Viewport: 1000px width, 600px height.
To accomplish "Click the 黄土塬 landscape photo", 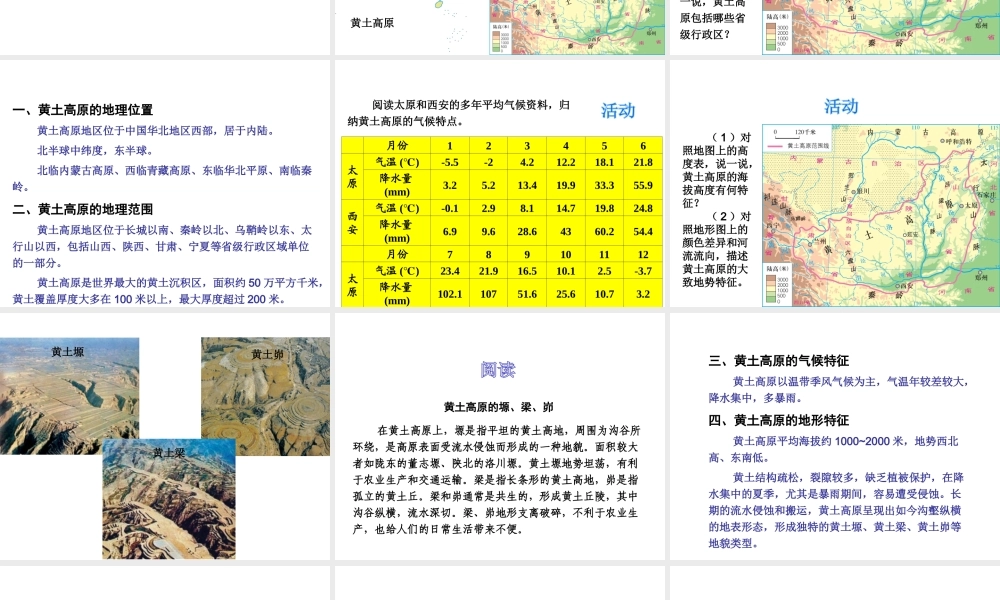I will coord(69,395).
